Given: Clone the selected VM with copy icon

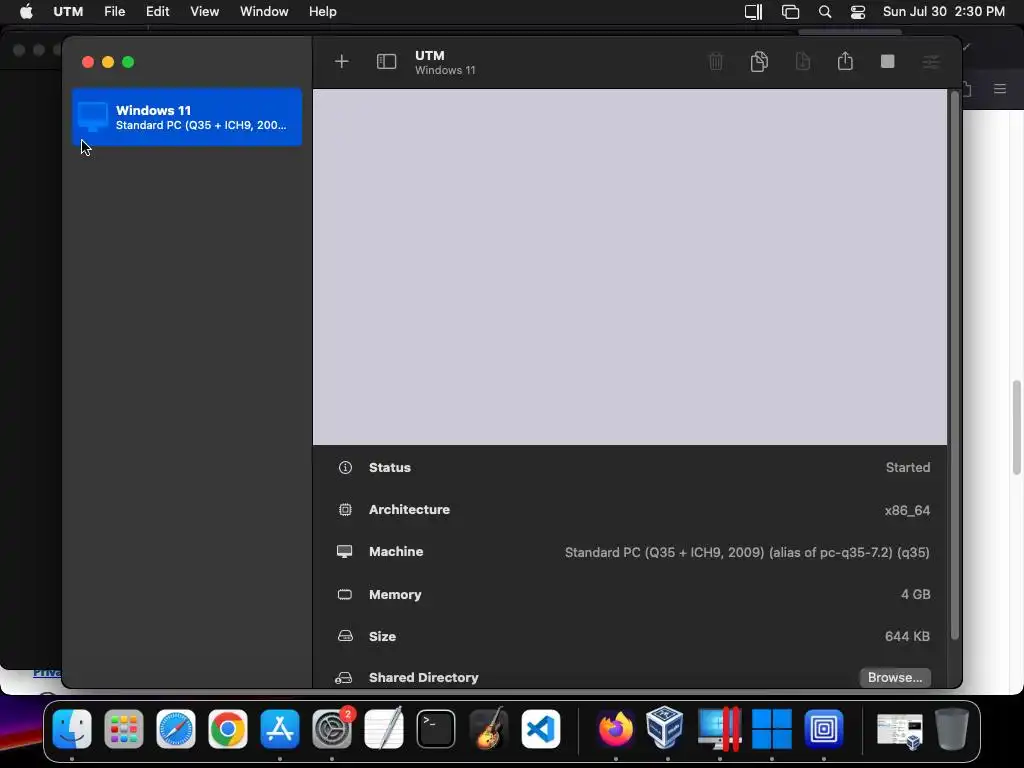Looking at the screenshot, I should coord(759,61).
